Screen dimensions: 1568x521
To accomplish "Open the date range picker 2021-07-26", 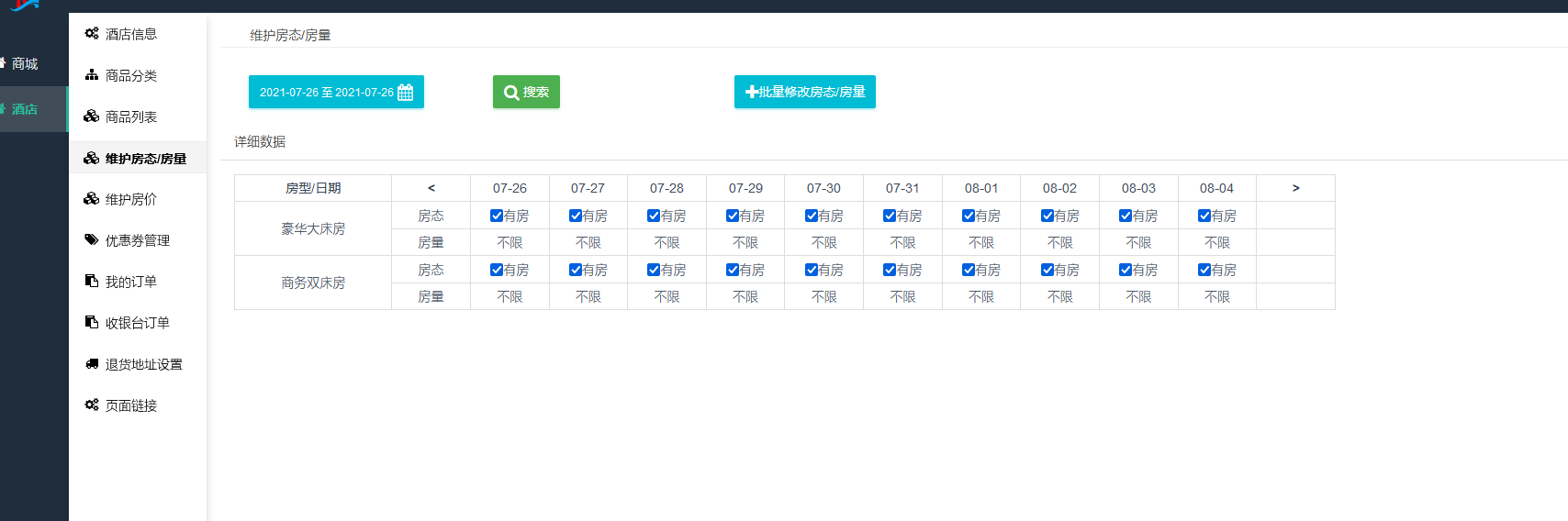I will click(336, 92).
